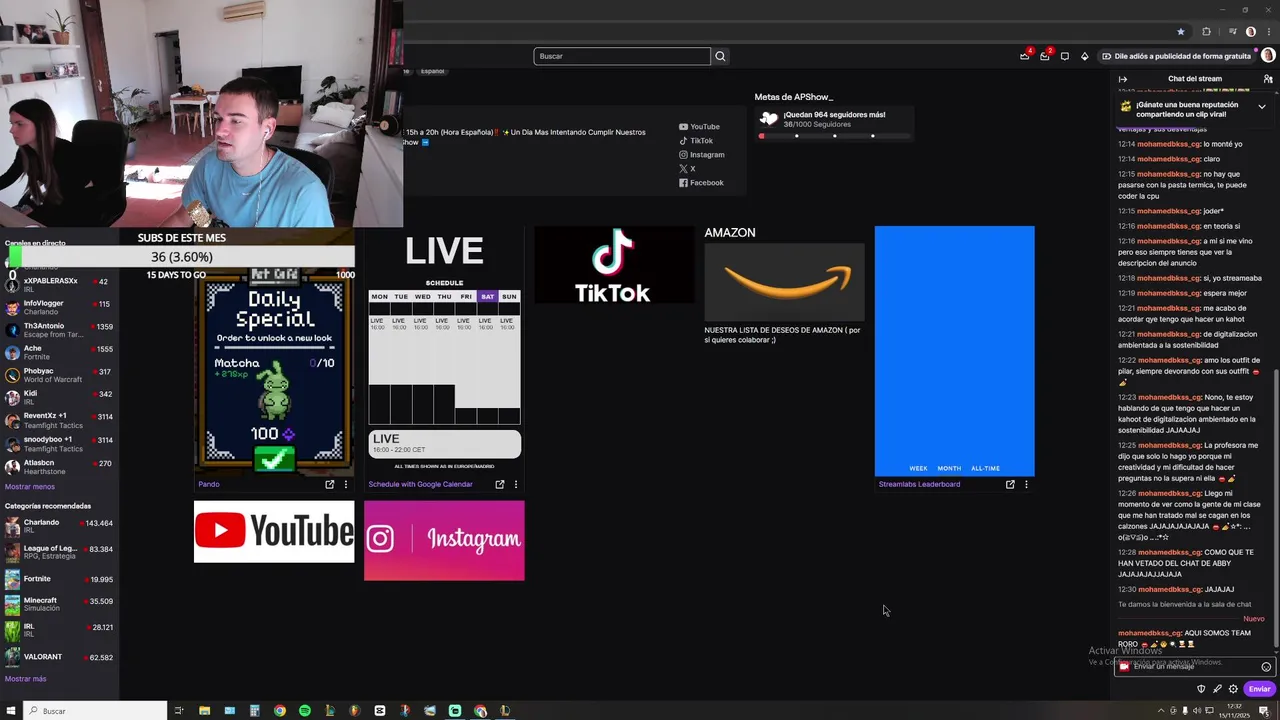Open the Instagram panel image
The image size is (1280, 720).
(444, 540)
